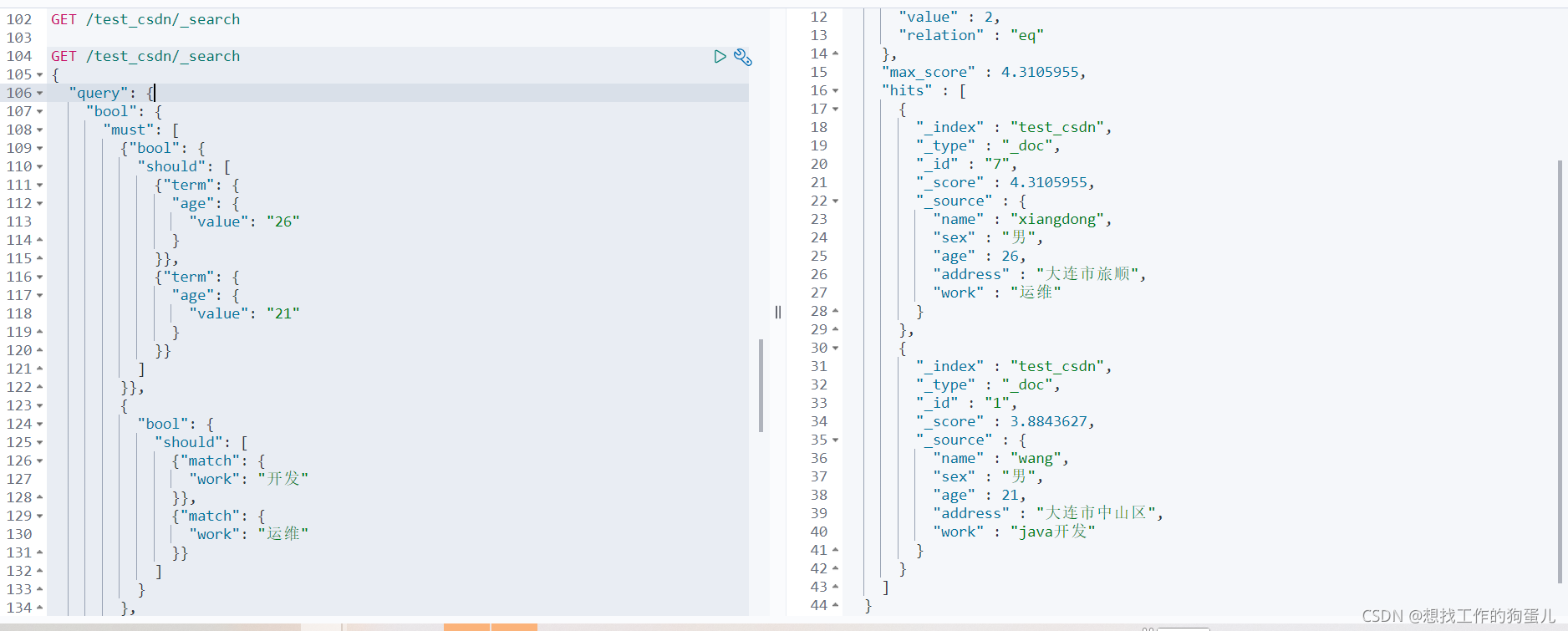Collapse second "_source" object at line 35
Screen dimensions: 1568x631
pos(835,440)
